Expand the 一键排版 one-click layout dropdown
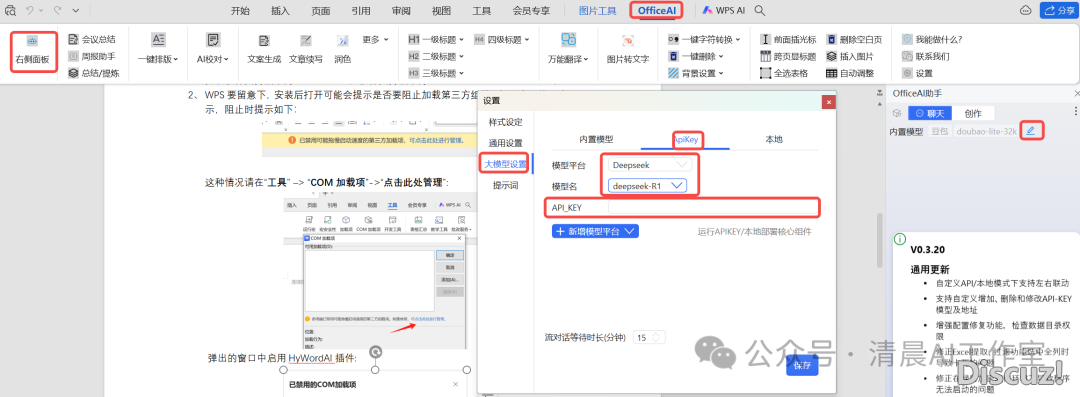The width and height of the screenshot is (1080, 397). coord(158,48)
